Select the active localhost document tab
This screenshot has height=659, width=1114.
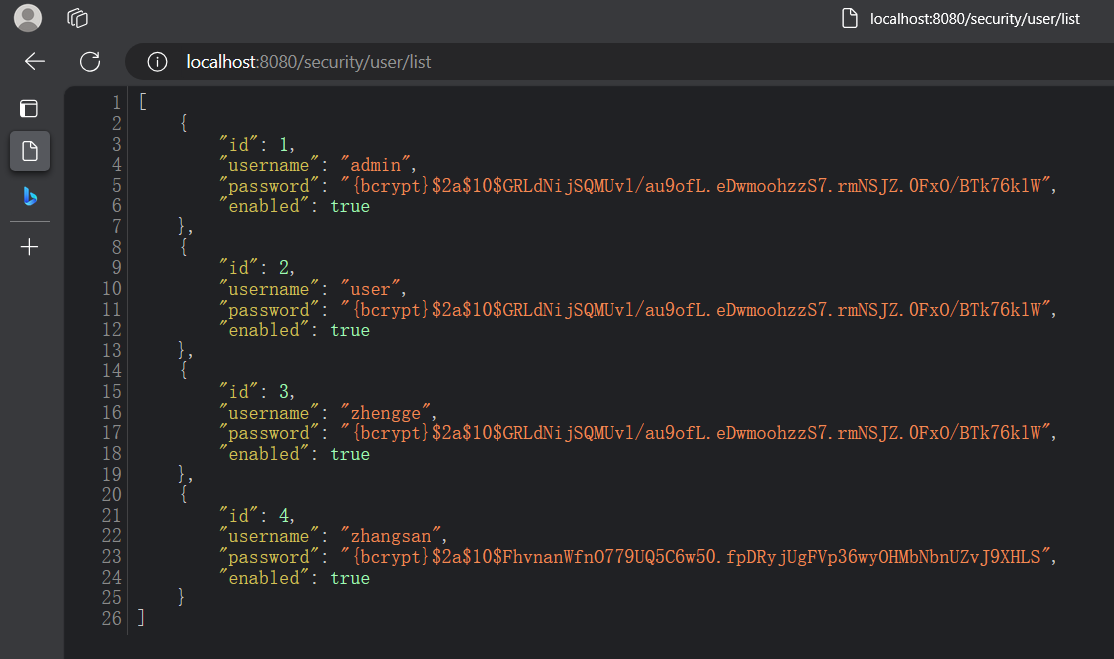click(x=30, y=151)
